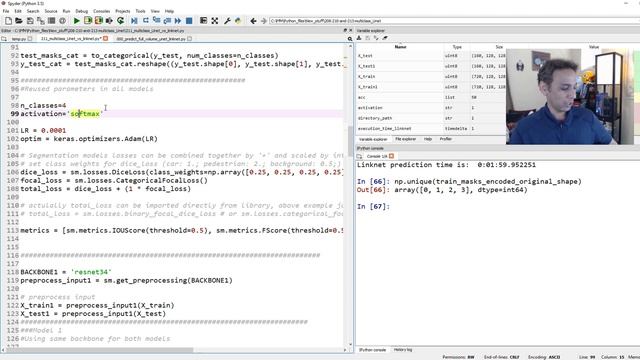Run selection or current line

click(109, 20)
